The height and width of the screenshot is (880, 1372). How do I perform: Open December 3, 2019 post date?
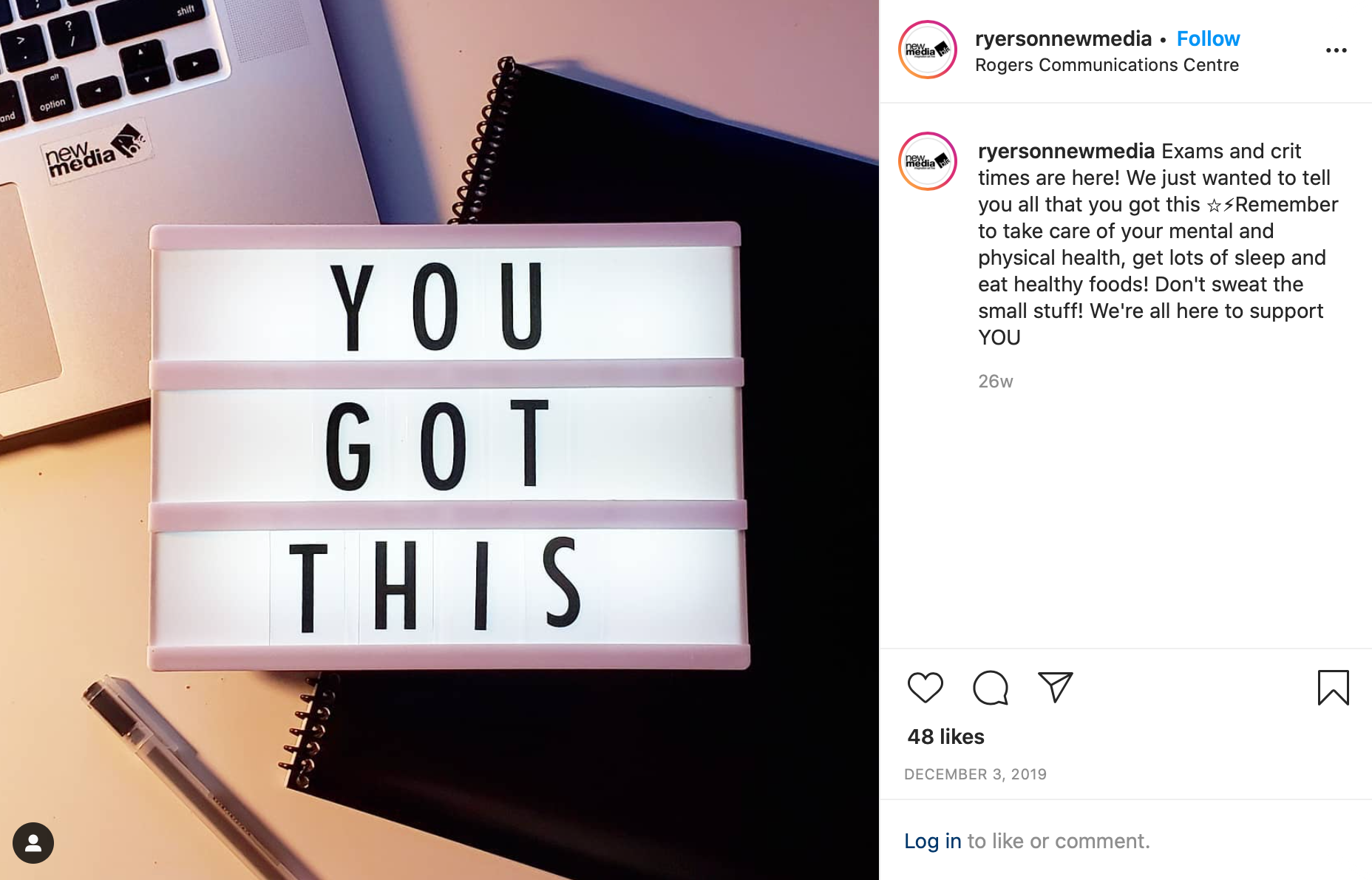pyautogui.click(x=975, y=774)
